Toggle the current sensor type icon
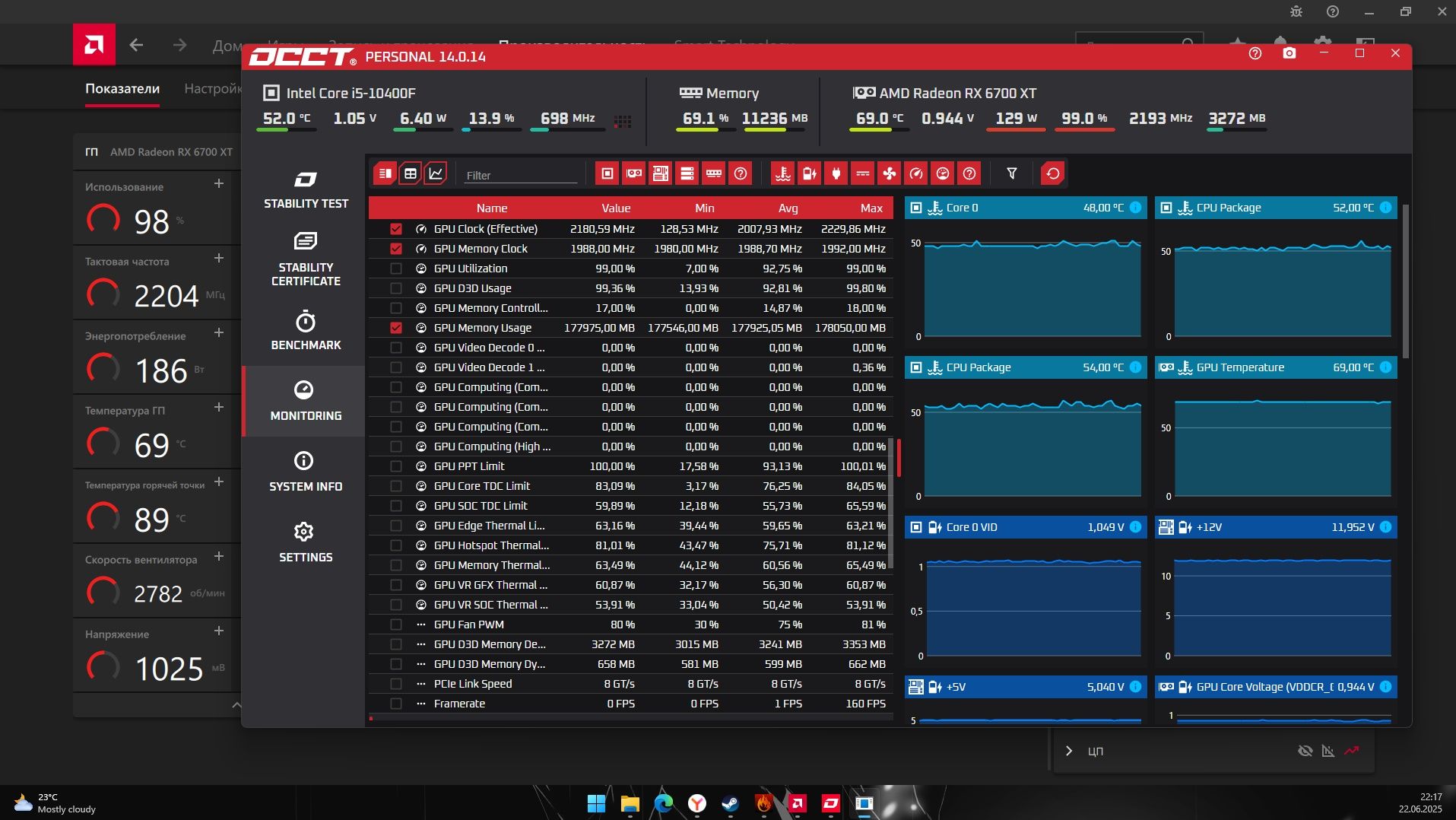 862,173
